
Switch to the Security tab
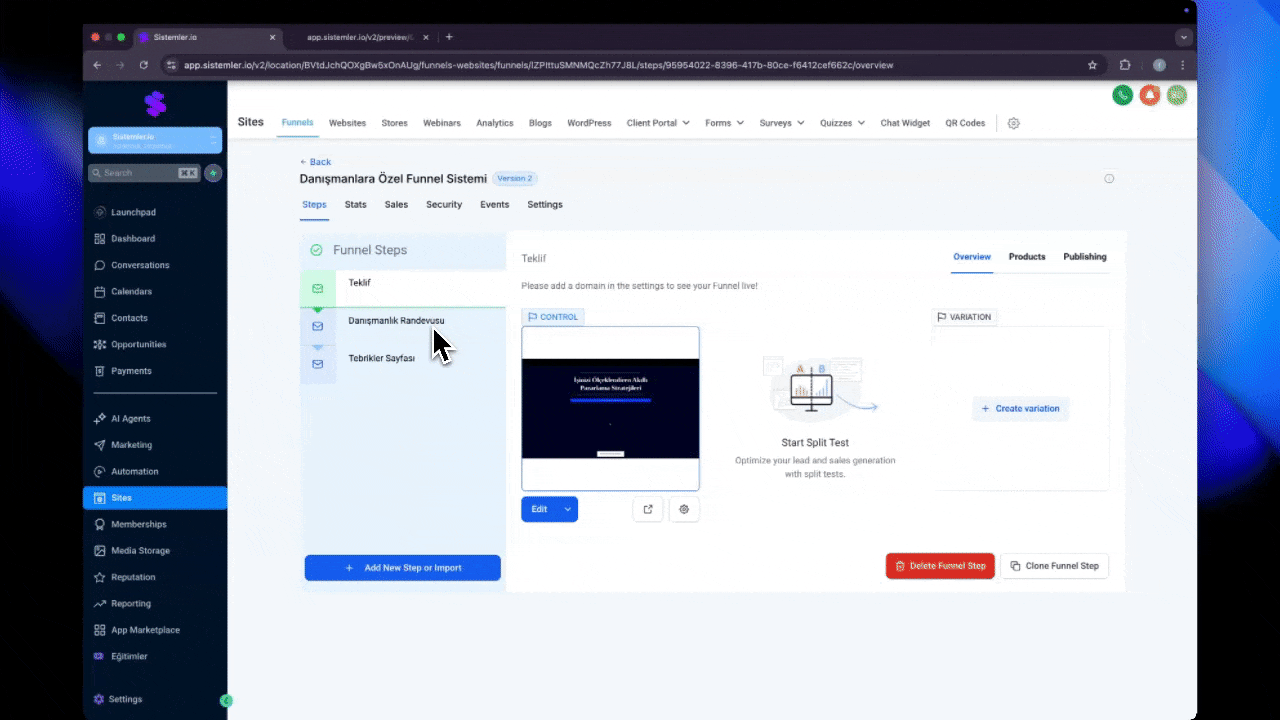click(444, 204)
